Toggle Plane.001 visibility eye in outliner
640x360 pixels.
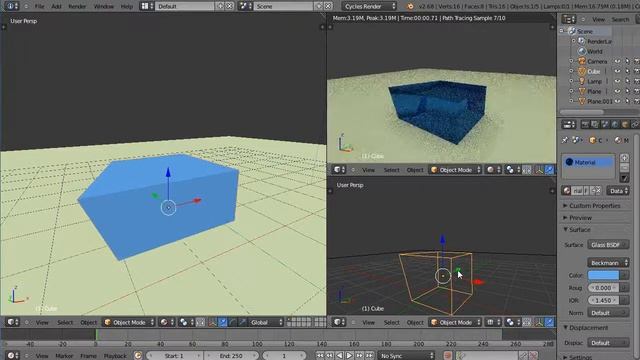click(x=617, y=101)
